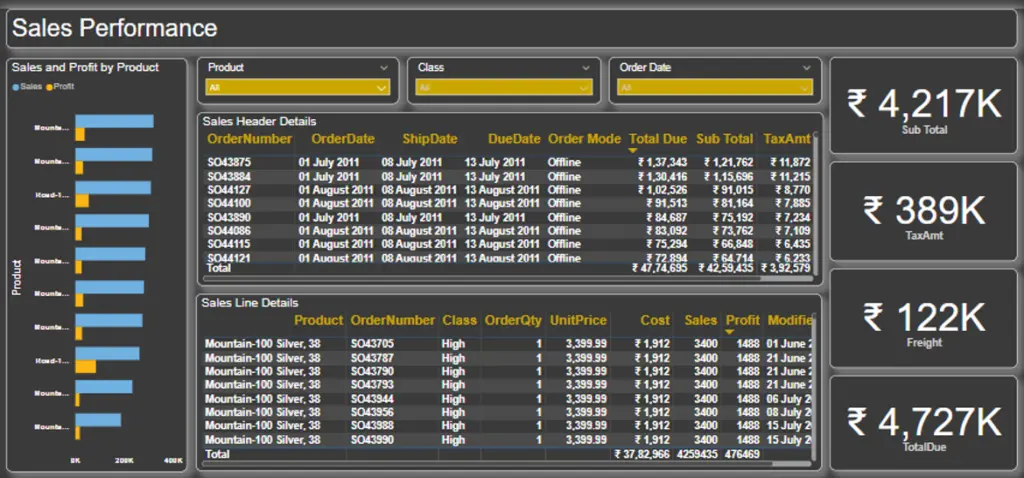Screen dimensions: 1024x478
Task: Select order SO43875 in Sales Header Details
Action: [x=228, y=163]
